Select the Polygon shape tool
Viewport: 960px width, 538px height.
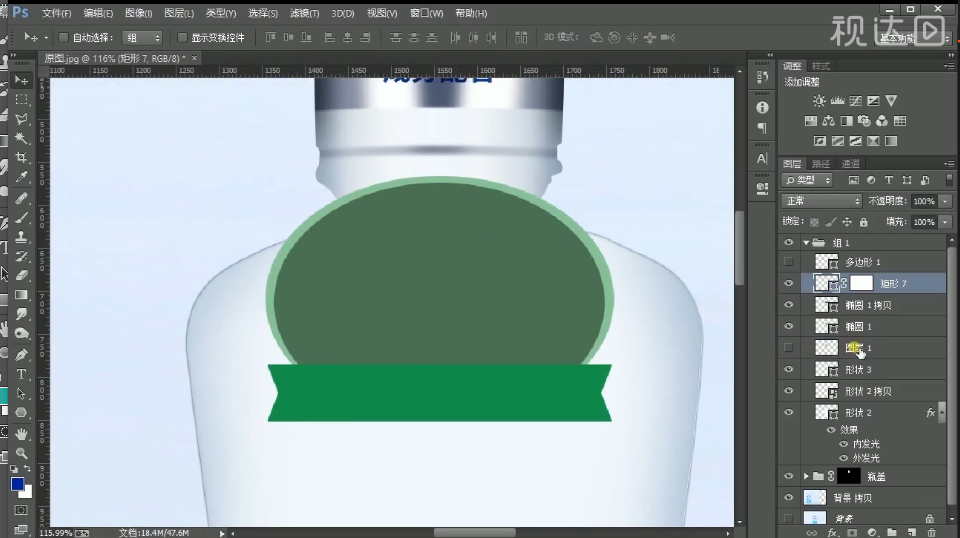(21, 413)
